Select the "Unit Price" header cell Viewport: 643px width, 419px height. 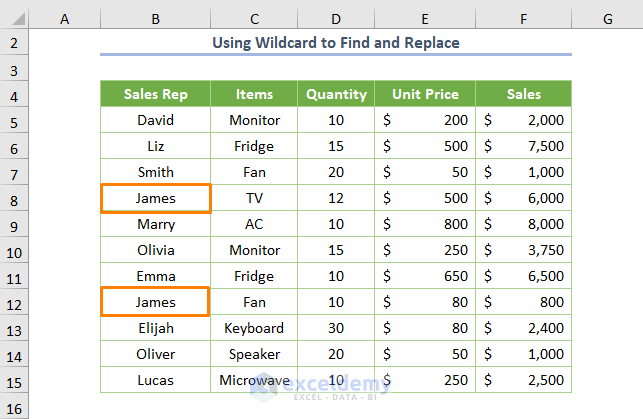point(425,94)
